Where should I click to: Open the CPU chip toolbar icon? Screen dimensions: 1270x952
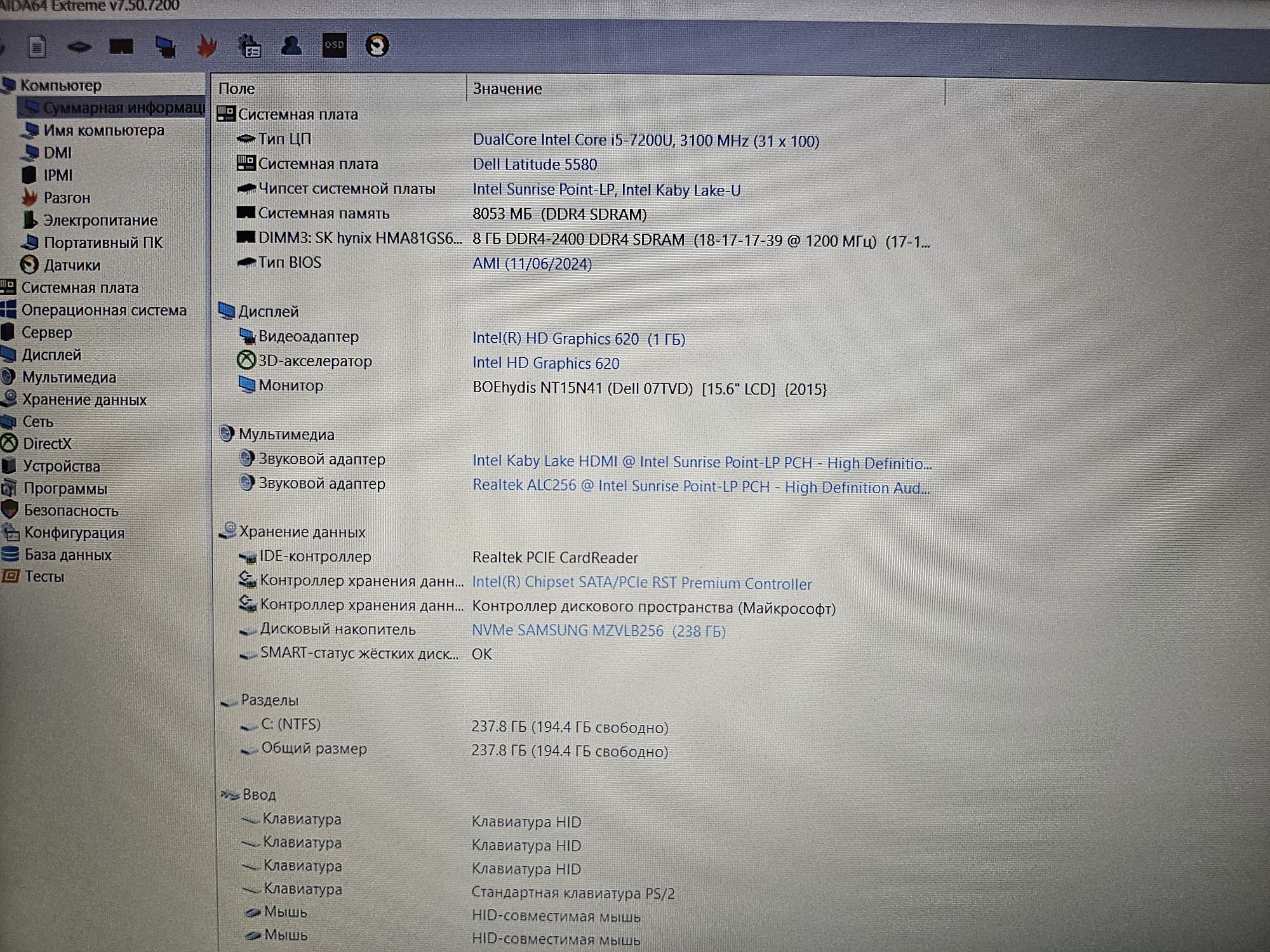(79, 47)
